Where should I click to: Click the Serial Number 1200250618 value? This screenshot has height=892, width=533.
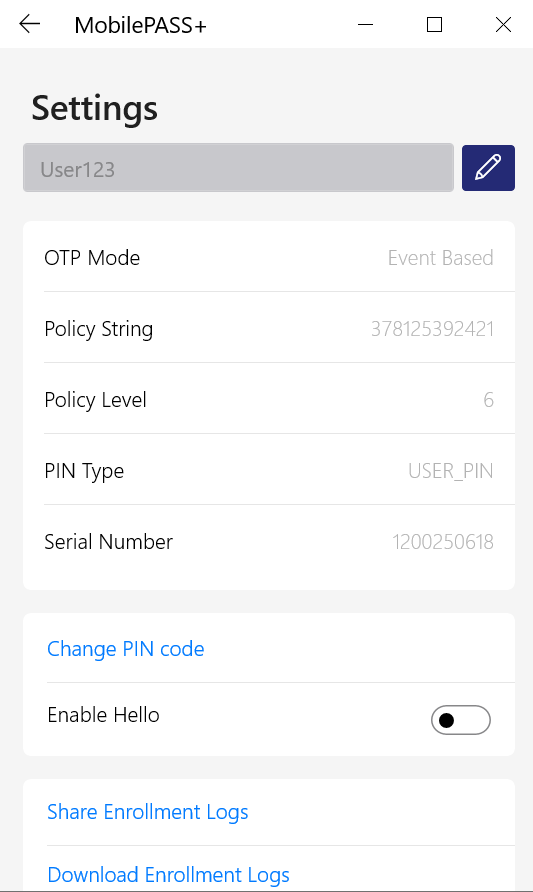443,542
